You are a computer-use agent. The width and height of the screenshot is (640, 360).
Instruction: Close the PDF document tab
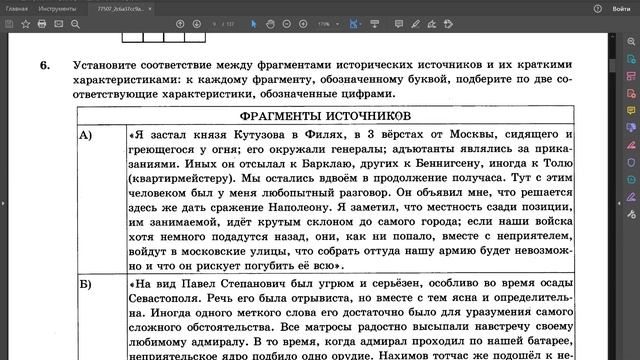[x=150, y=9]
